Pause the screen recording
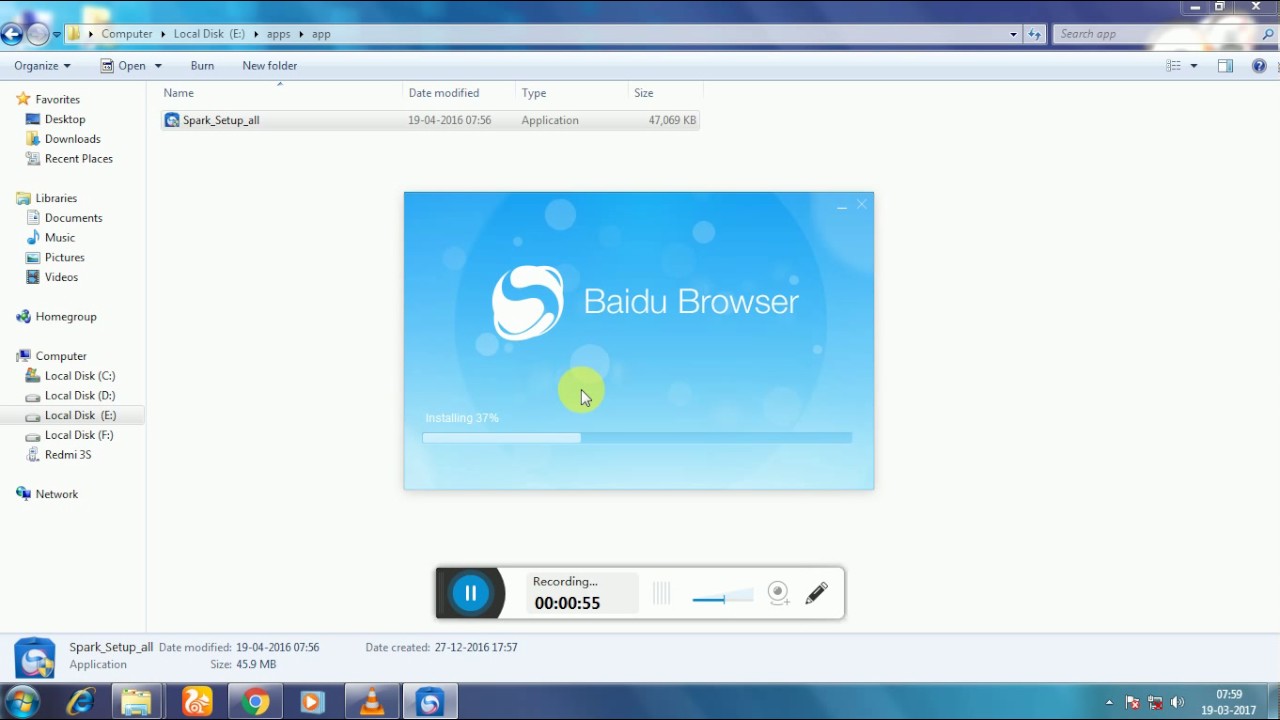Image resolution: width=1280 pixels, height=720 pixels. [x=470, y=593]
